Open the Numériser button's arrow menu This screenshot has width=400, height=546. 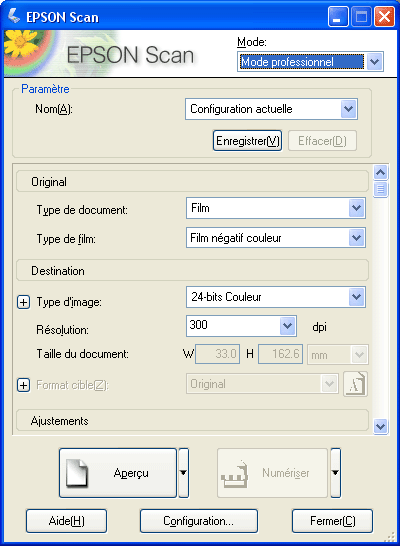pyautogui.click(x=335, y=473)
